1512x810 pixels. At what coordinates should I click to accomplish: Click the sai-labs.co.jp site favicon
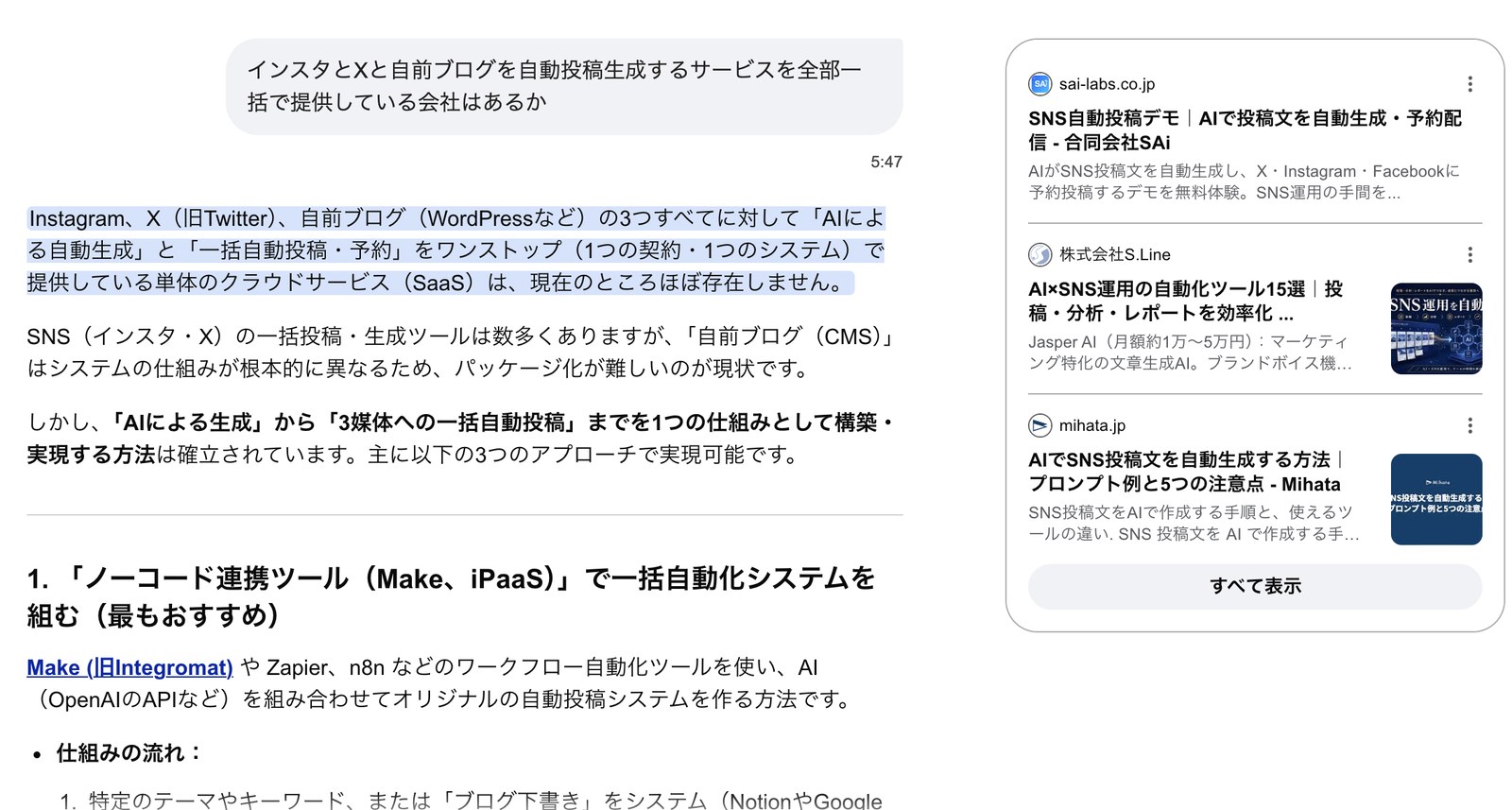[1039, 84]
